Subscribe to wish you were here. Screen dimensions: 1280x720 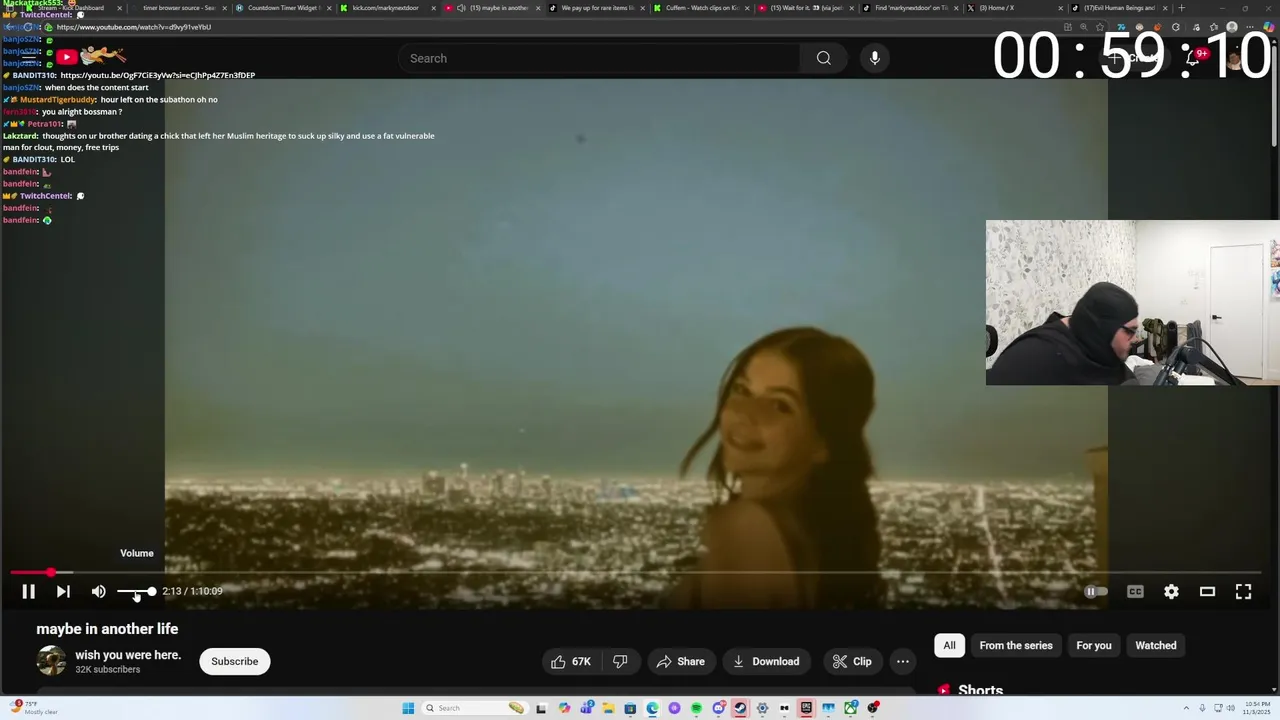coord(235,661)
